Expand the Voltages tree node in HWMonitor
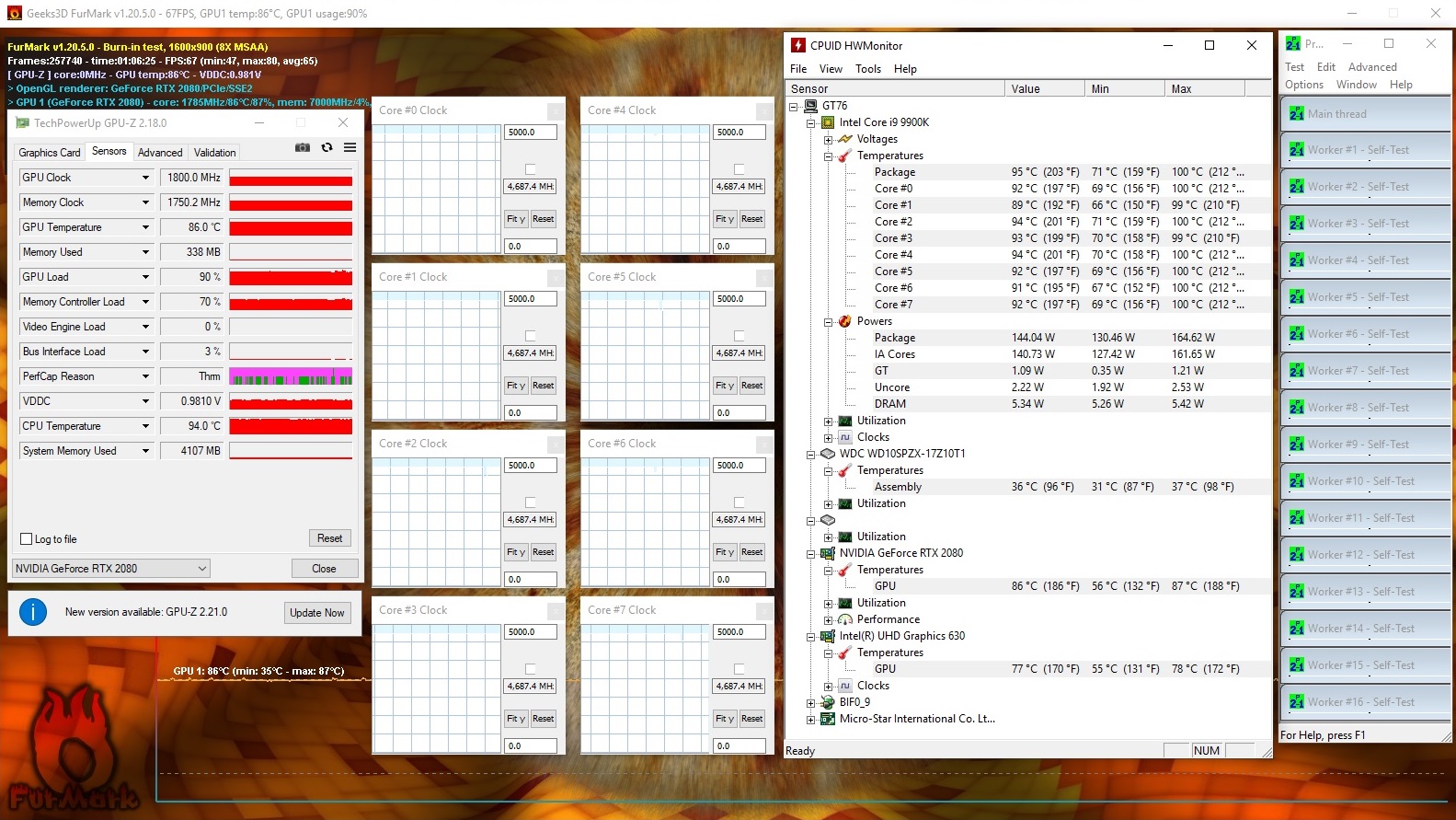This screenshot has height=820, width=1456. (x=828, y=140)
